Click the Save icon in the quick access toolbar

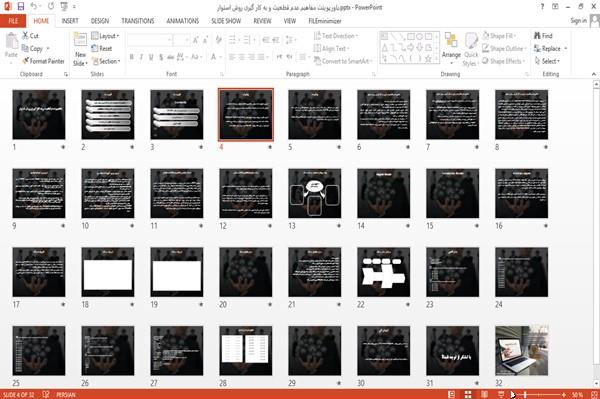tap(21, 7)
